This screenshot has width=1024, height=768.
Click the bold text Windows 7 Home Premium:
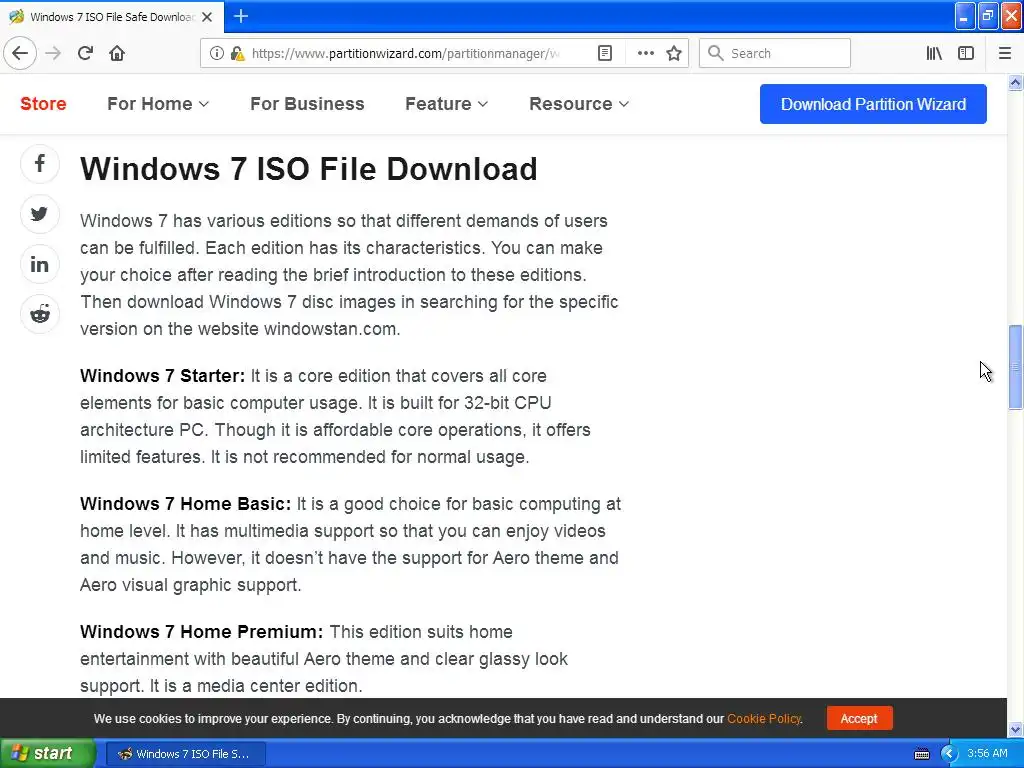point(201,632)
